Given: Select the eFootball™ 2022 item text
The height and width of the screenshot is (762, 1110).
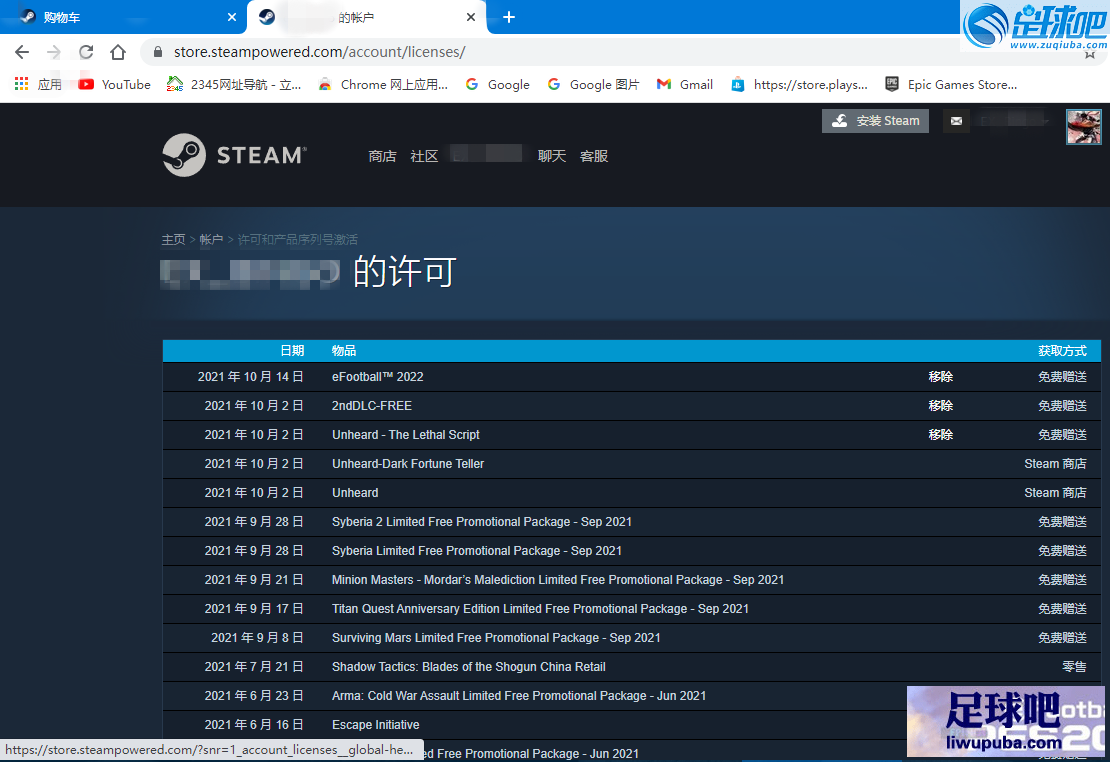Looking at the screenshot, I should pos(378,377).
